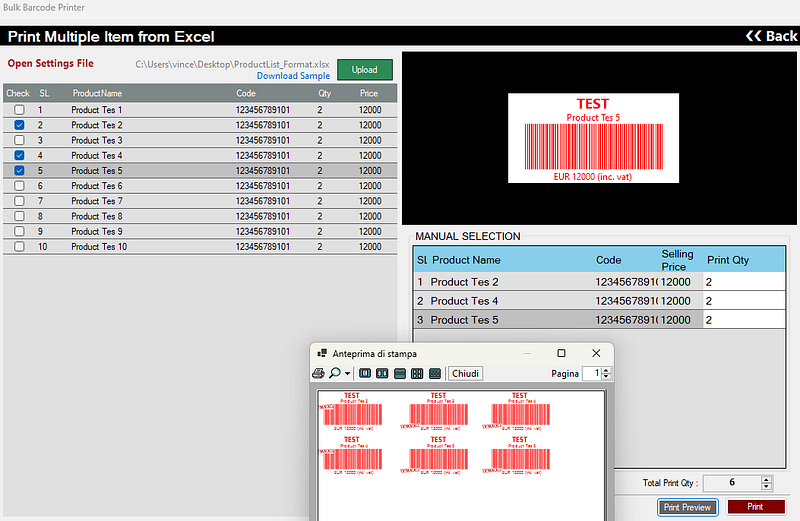This screenshot has height=521, width=800.
Task: Select the Product Tes 1 name cell
Action: pyautogui.click(x=97, y=110)
